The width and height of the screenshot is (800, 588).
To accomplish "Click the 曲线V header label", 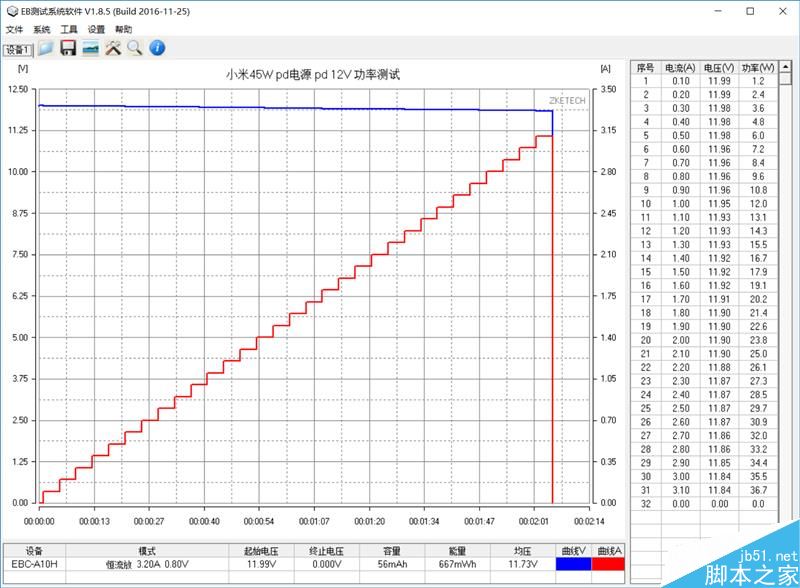I will pos(573,551).
